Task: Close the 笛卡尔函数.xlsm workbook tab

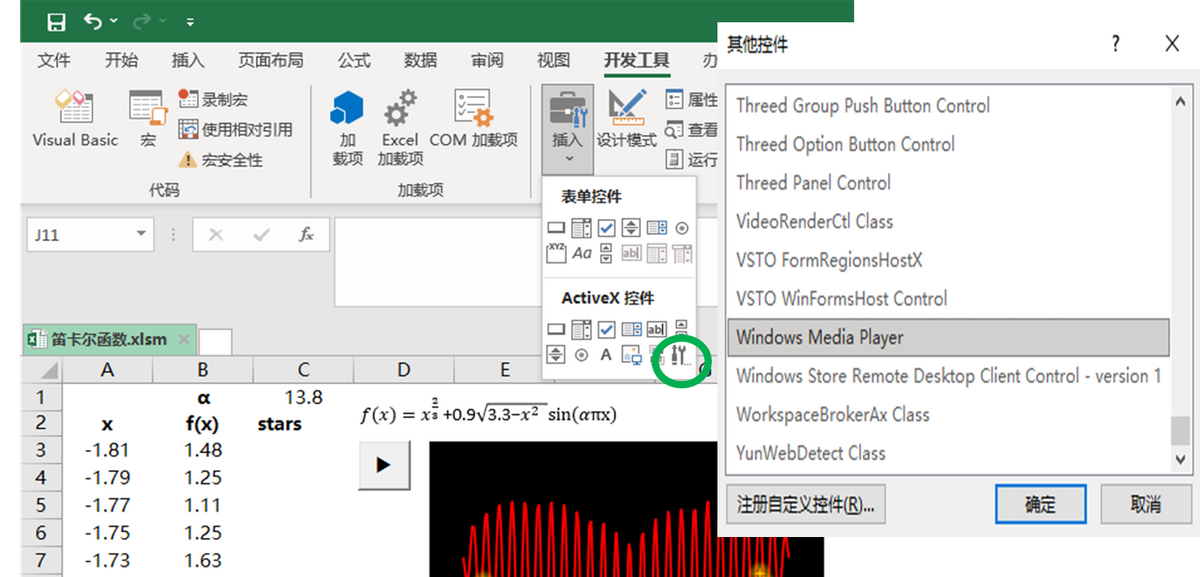Action: pos(184,339)
